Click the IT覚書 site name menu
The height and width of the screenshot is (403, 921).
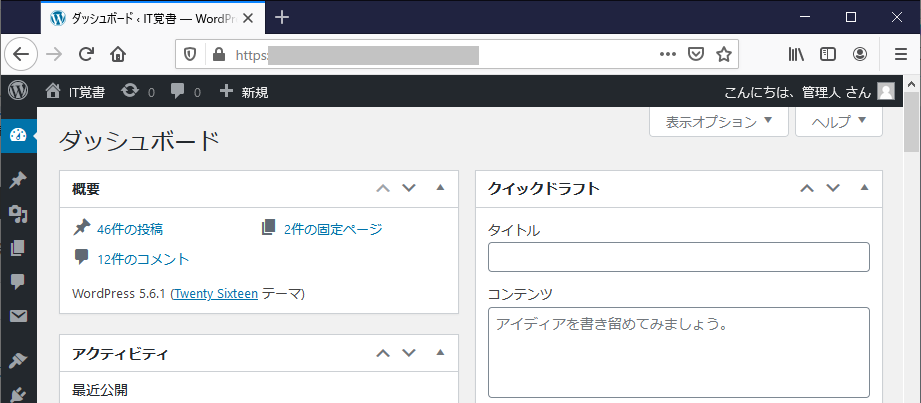click(x=75, y=92)
